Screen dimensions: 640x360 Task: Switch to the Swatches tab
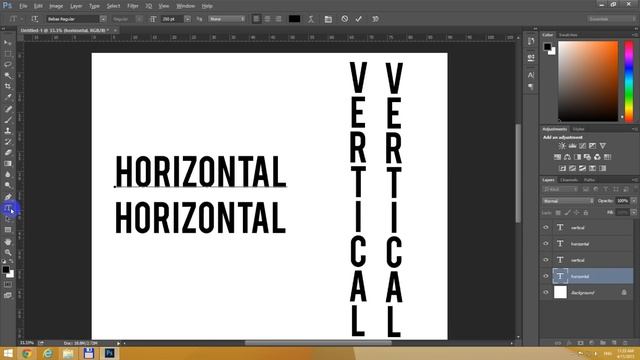pyautogui.click(x=568, y=35)
